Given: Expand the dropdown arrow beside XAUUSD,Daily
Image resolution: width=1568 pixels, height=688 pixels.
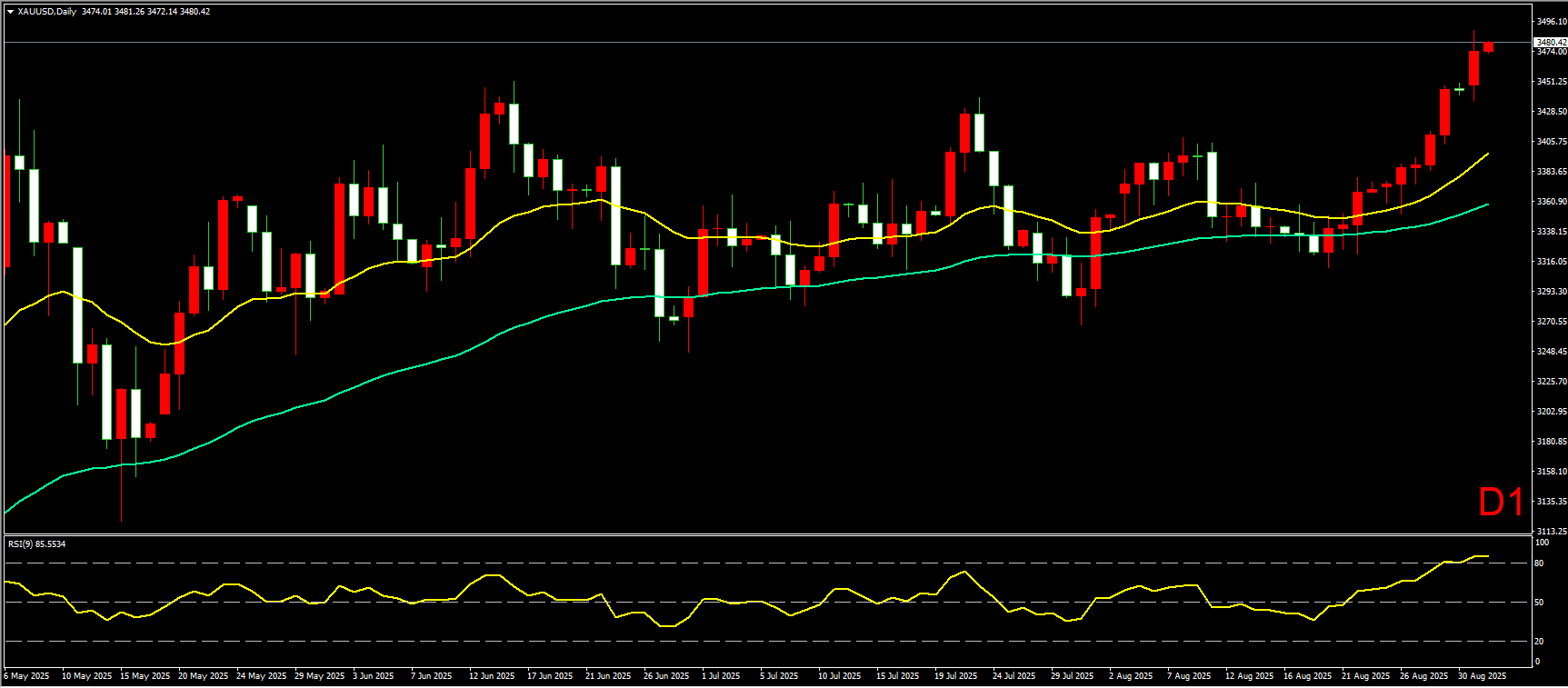Looking at the screenshot, I should [x=10, y=12].
